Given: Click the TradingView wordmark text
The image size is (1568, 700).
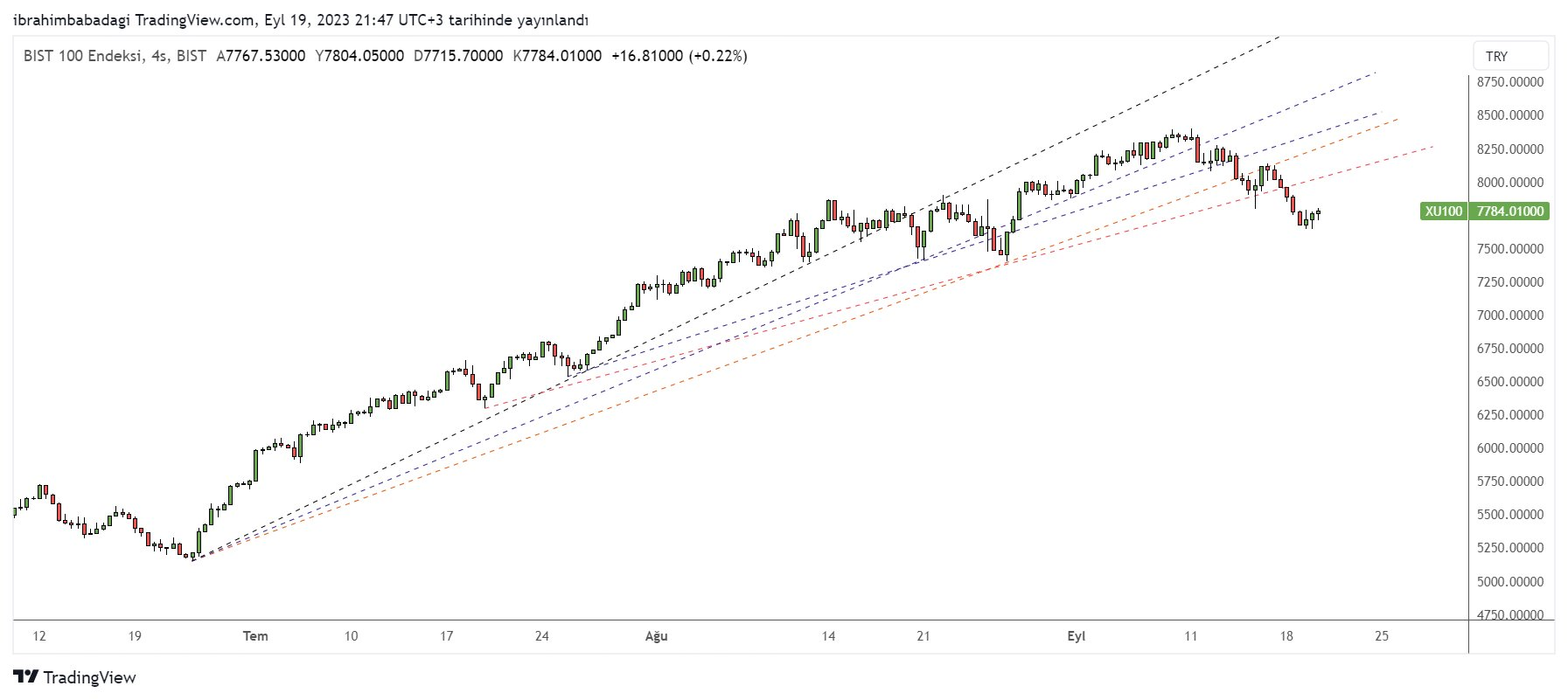Looking at the screenshot, I should [x=90, y=677].
